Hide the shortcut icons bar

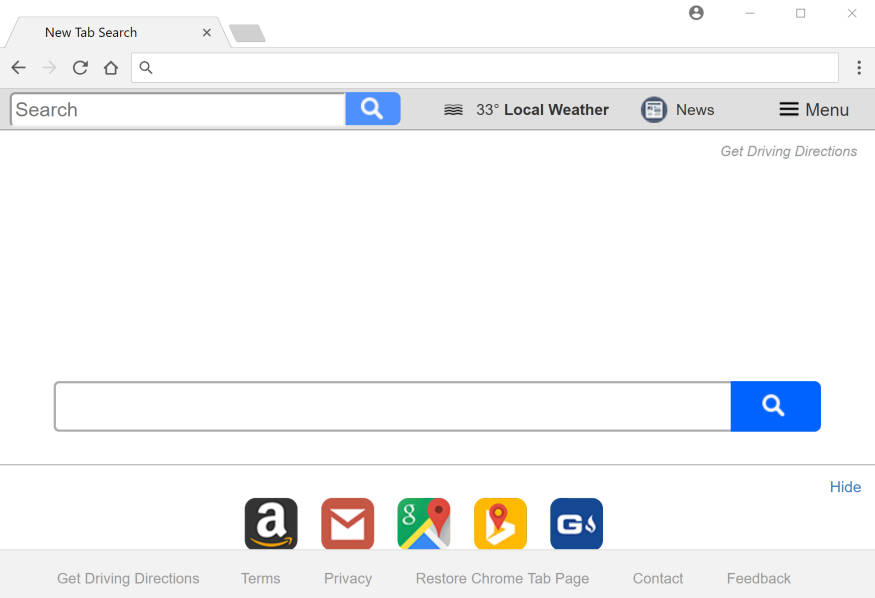point(845,487)
